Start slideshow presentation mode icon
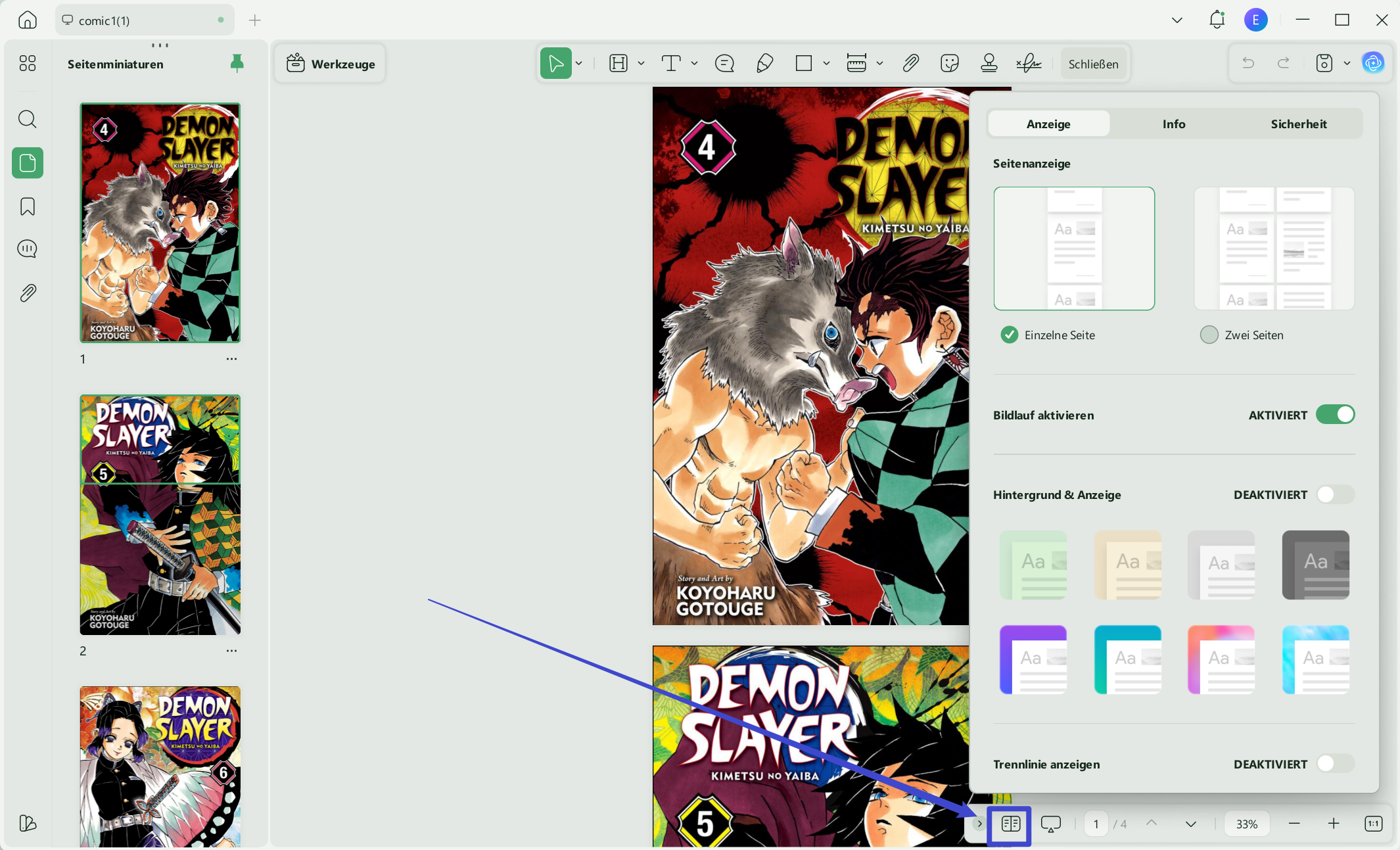The image size is (1400, 850). (x=1051, y=824)
